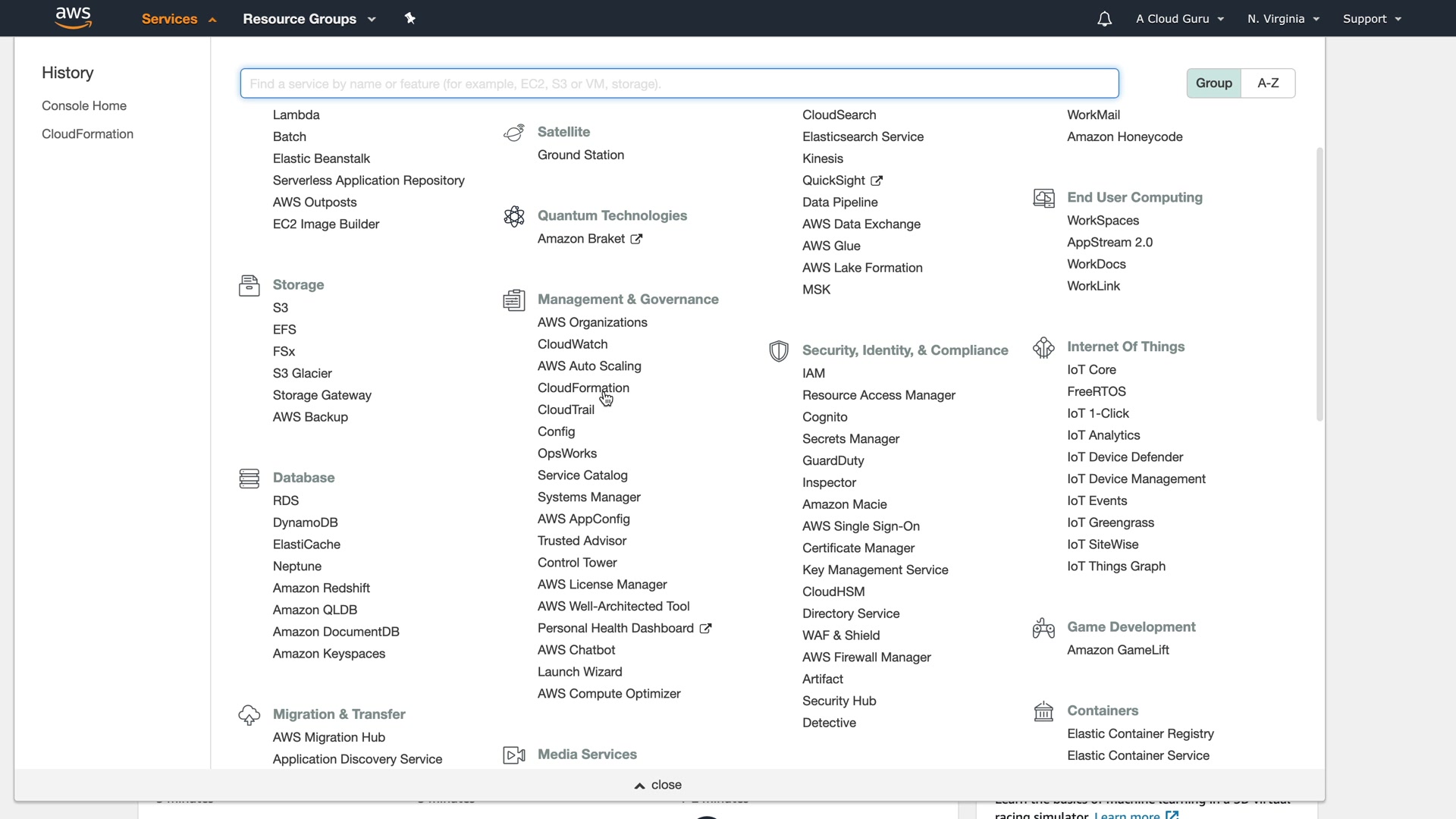1456x819 pixels.
Task: Click the AWS logo icon
Action: pos(74,18)
